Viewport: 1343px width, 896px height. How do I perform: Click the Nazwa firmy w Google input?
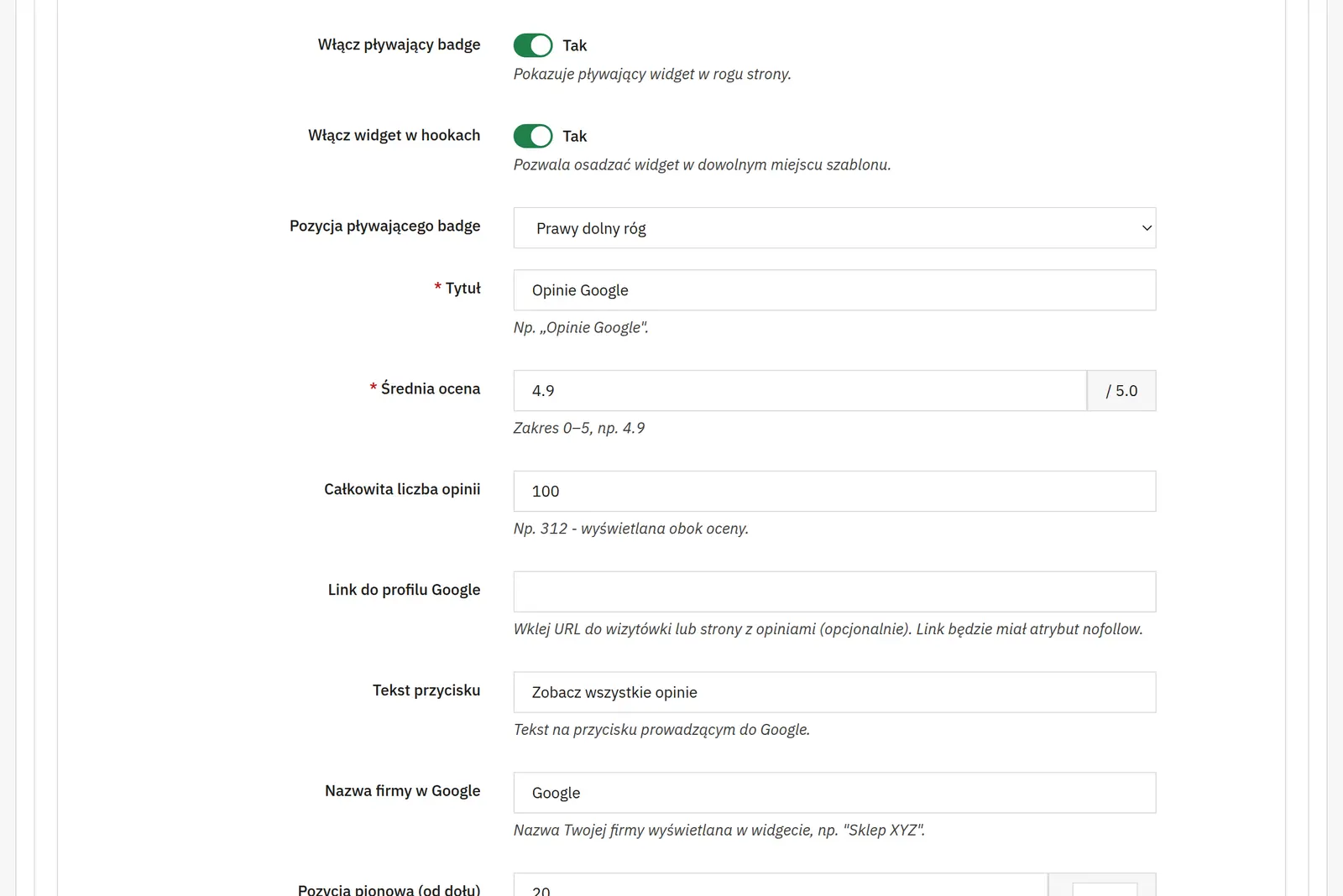tap(834, 794)
